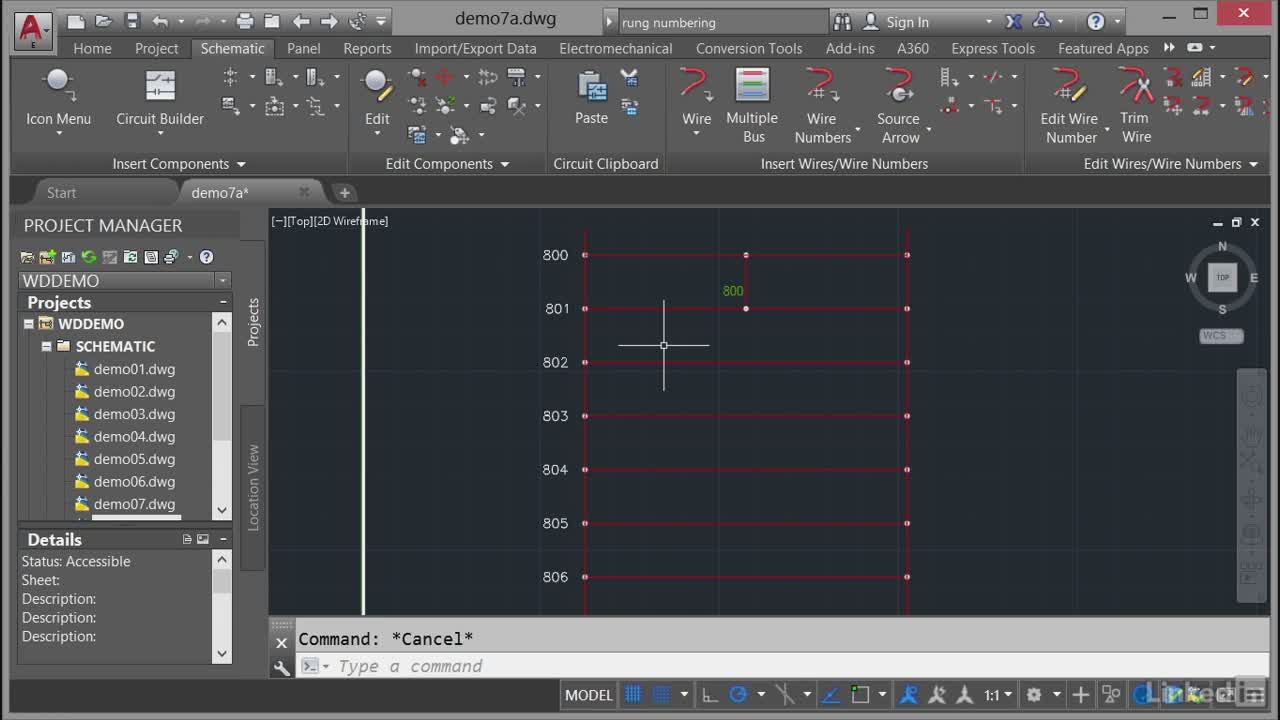The width and height of the screenshot is (1280, 720).
Task: Open the Sign In dropdown arrow
Action: click(x=989, y=22)
